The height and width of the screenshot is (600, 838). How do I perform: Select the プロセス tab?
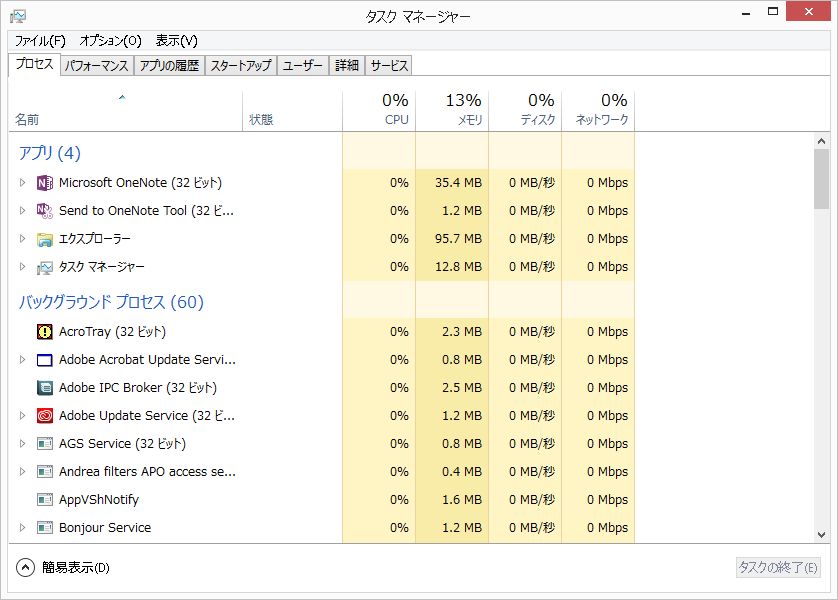click(x=34, y=65)
